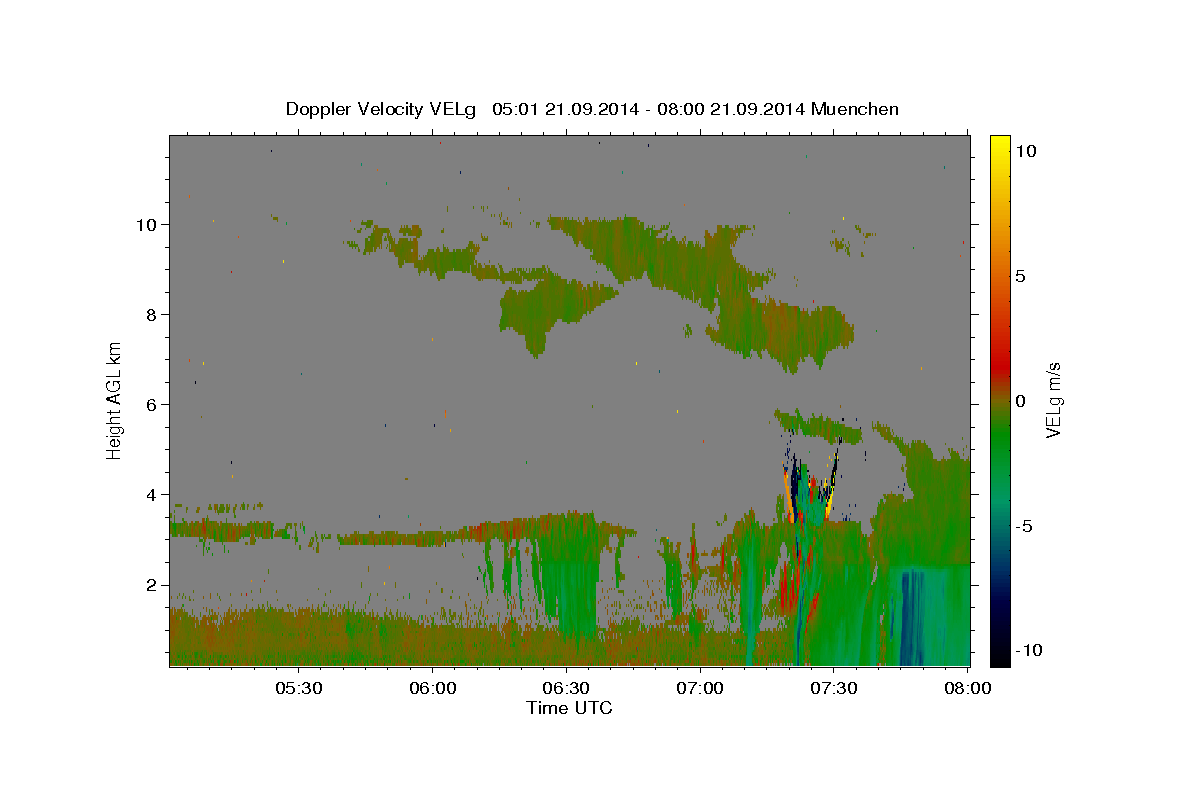This screenshot has width=1200, height=800.
Task: Click the 07:30 time tick label
Action: [835, 688]
